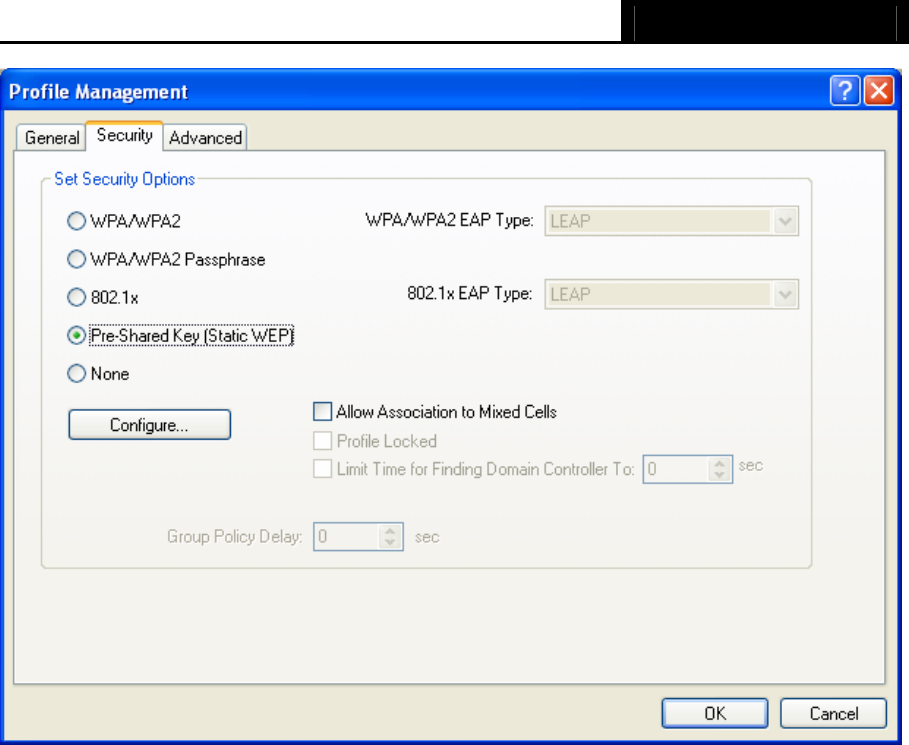
Task: Open the Advanced tab
Action: click(206, 138)
